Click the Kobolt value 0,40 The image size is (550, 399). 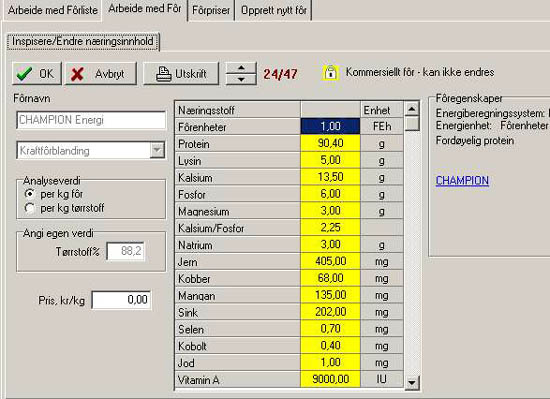tap(330, 345)
